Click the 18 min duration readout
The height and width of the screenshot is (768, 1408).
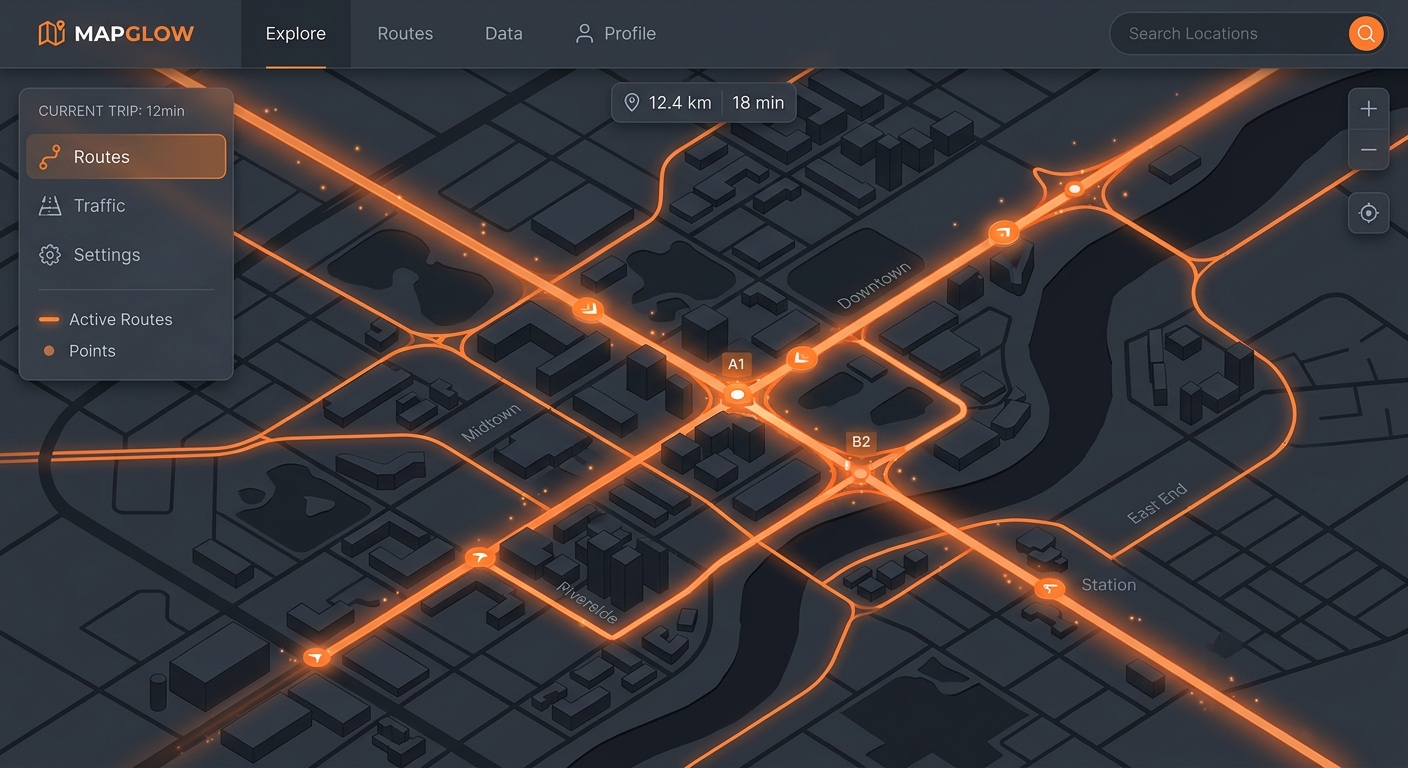758,103
